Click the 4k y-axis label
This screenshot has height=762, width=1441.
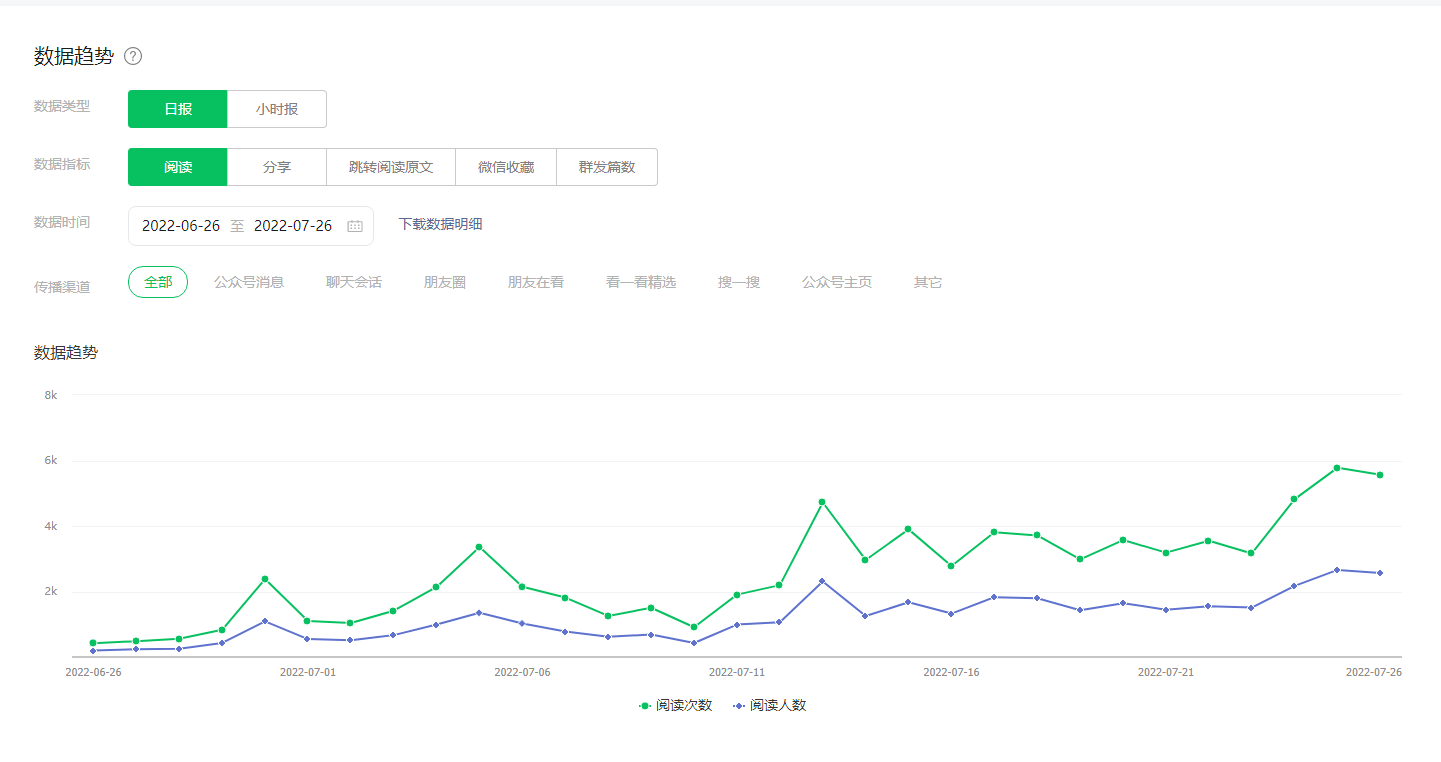(51, 526)
